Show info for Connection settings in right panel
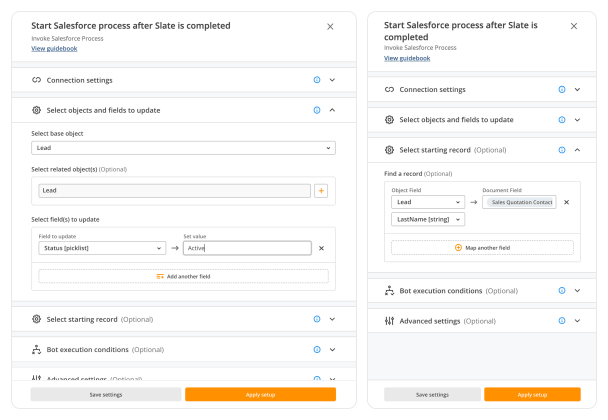 coord(562,89)
